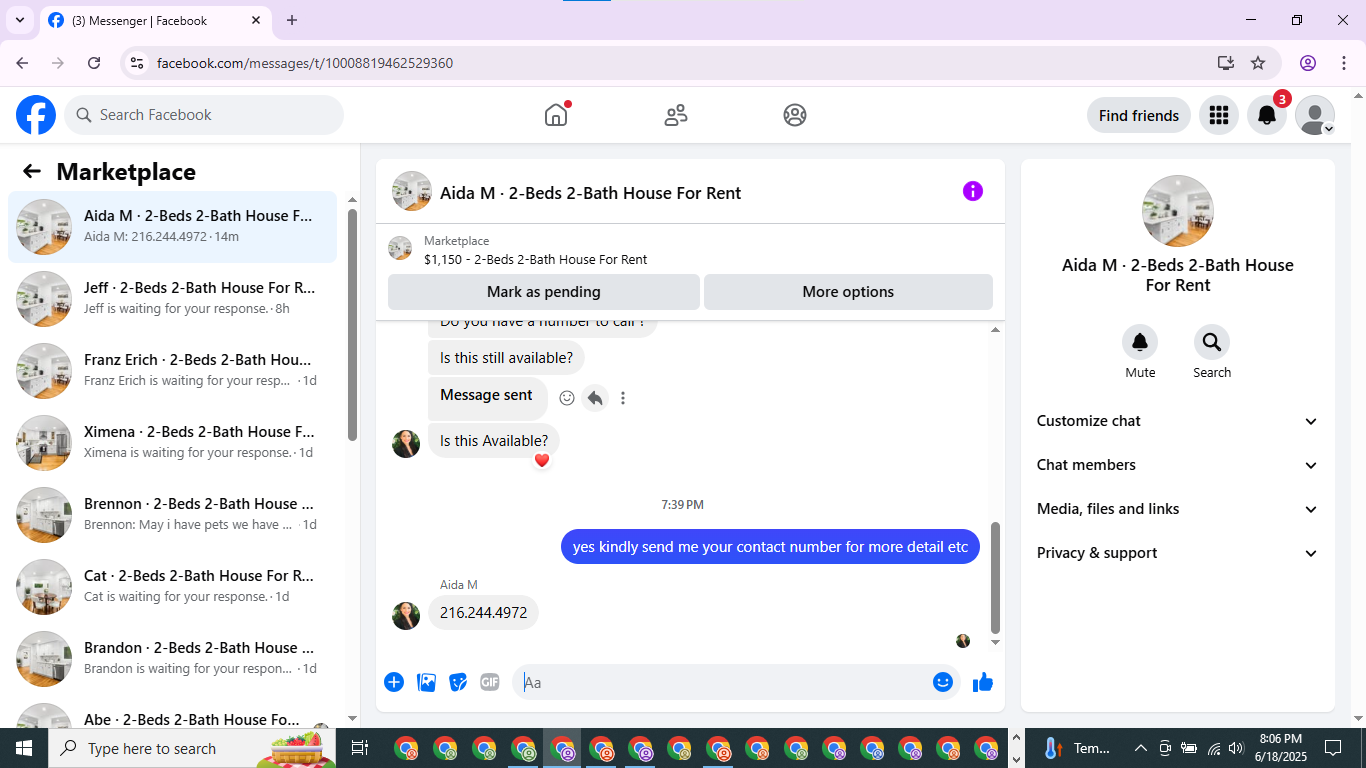Open the emoji picker in message box

click(x=943, y=682)
